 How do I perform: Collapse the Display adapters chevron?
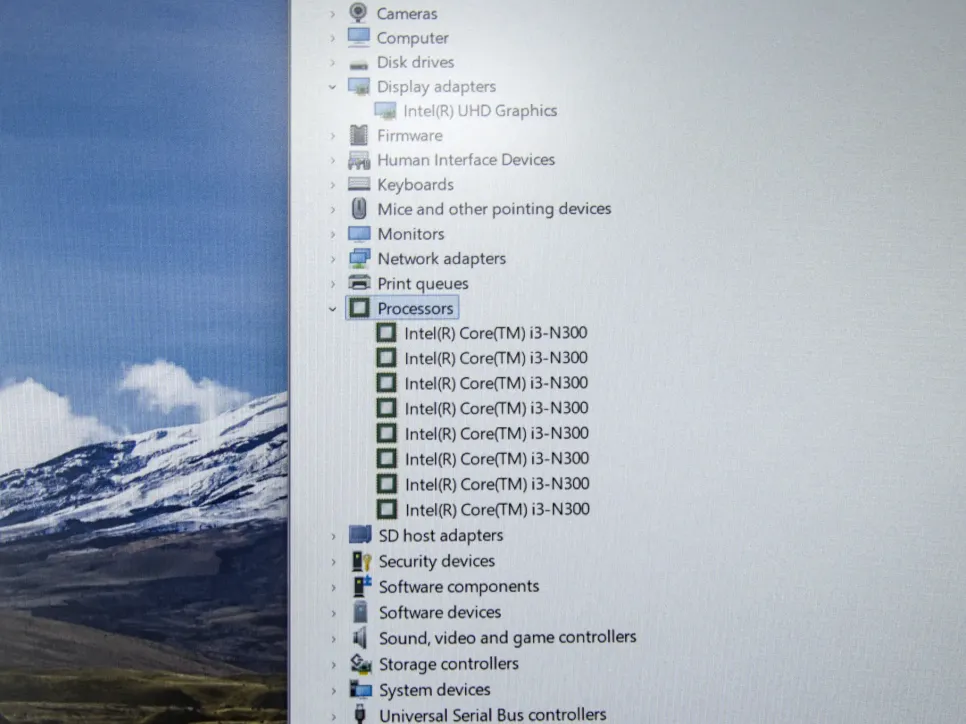pos(333,87)
